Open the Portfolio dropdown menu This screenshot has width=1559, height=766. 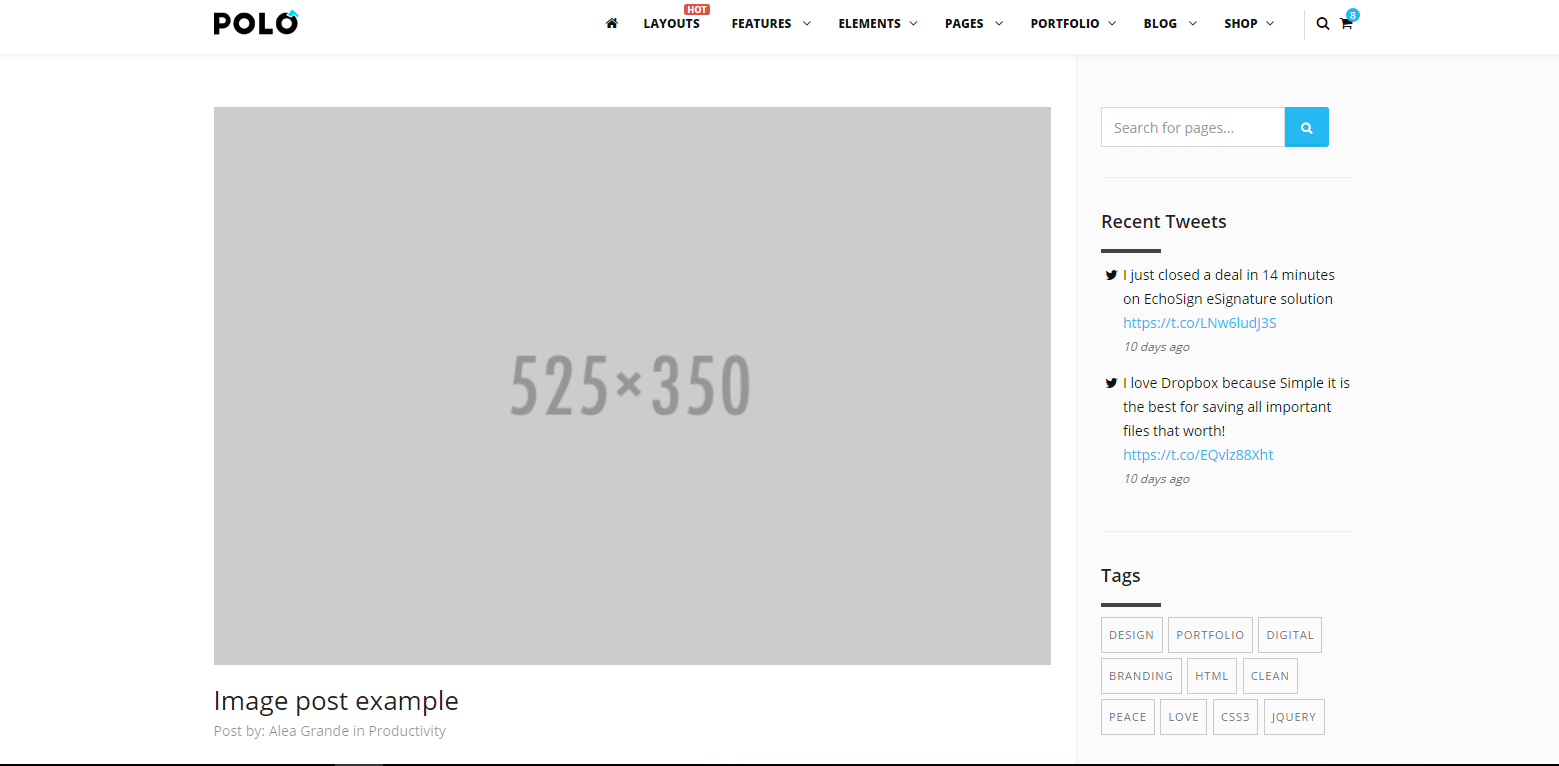[1072, 23]
